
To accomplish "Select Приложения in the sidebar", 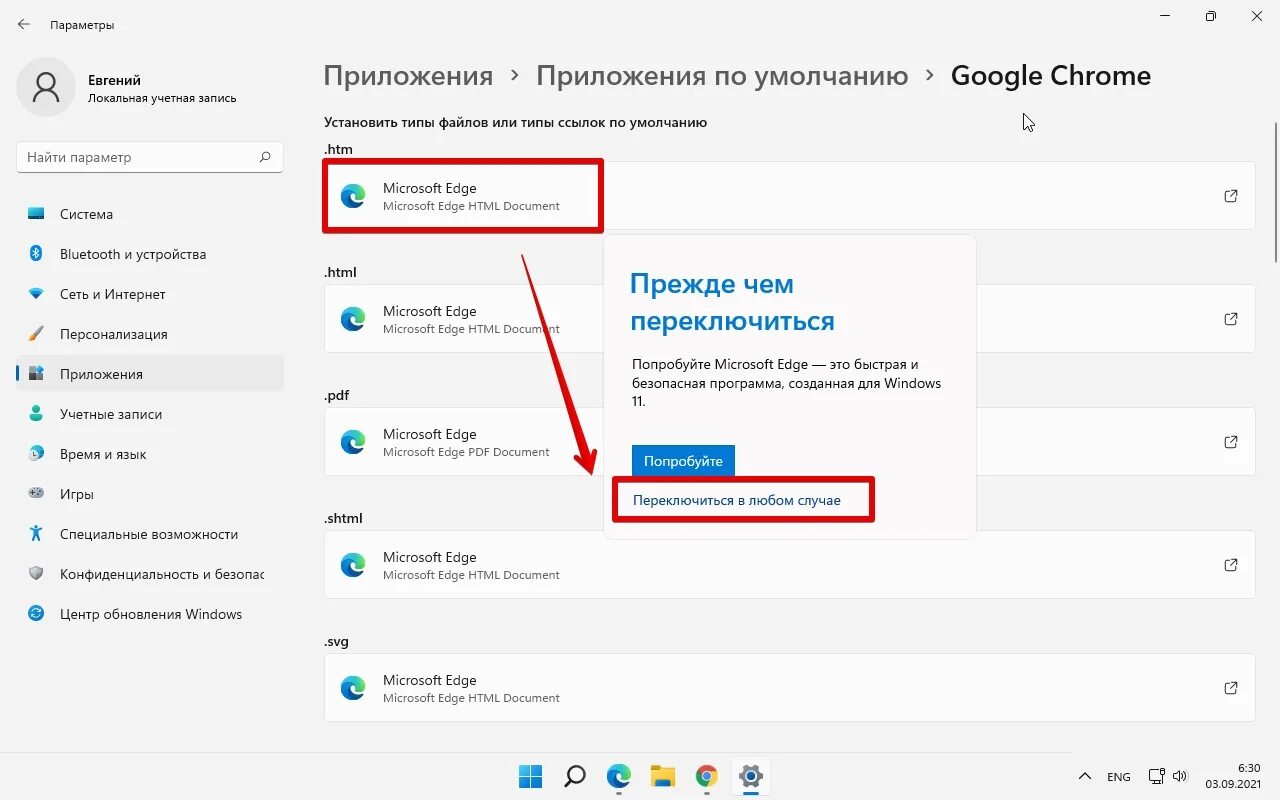I will coord(150,374).
